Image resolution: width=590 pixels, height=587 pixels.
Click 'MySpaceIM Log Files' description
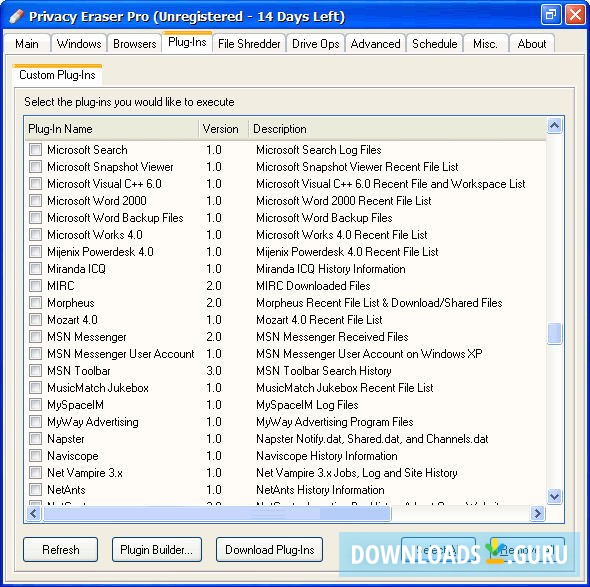[x=307, y=405]
